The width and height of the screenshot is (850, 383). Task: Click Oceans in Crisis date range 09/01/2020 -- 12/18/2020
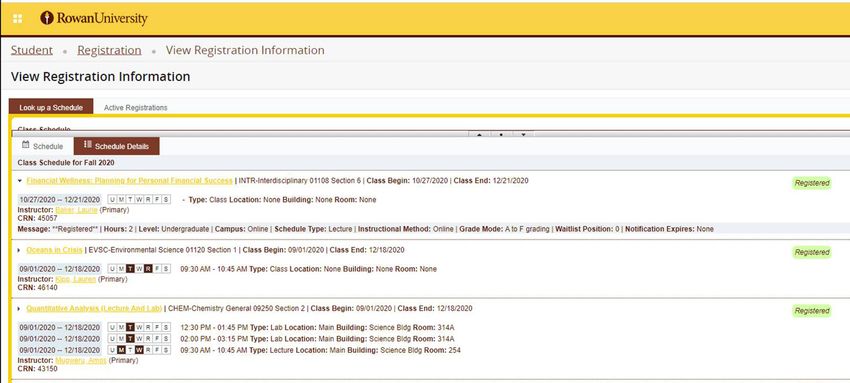pyautogui.click(x=60, y=269)
